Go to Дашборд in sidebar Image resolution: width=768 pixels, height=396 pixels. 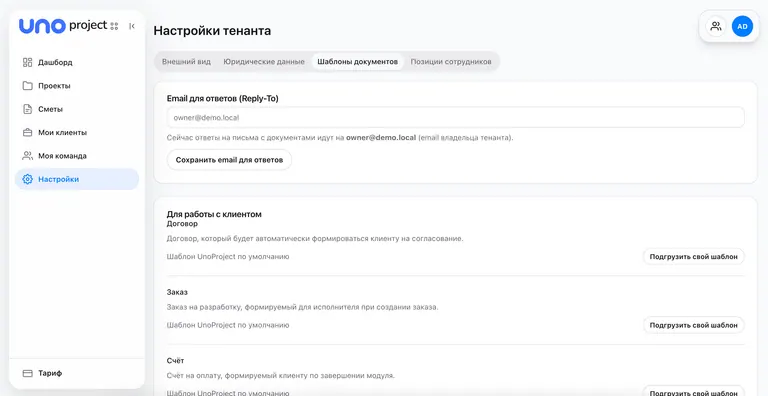pos(77,62)
